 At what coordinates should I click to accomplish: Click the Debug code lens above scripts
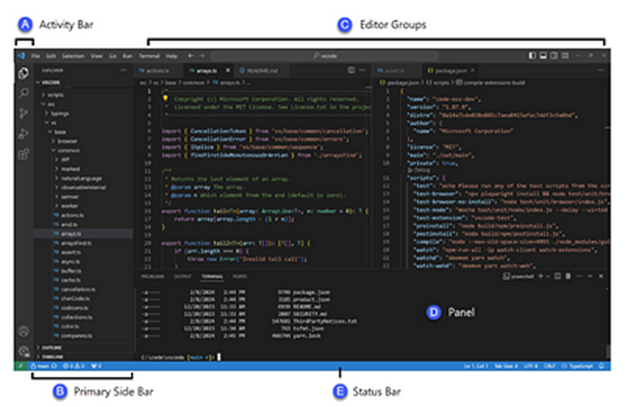[x=419, y=170]
